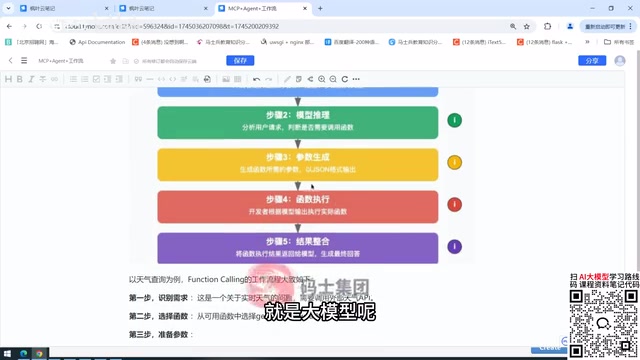Open the (12条消息) iText5 bookmark
640x360 pixels.
tap(480, 42)
